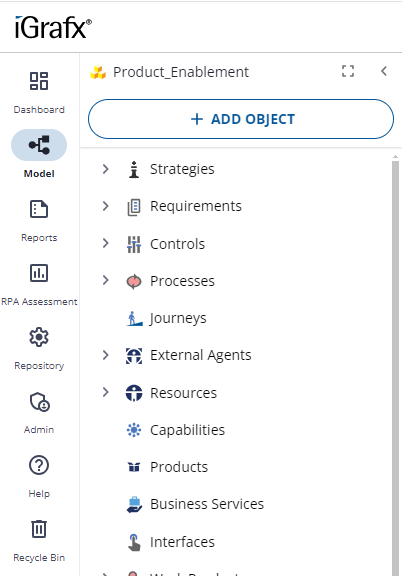Expand the External Agents node
This screenshot has height=576, width=402.
click(x=105, y=355)
